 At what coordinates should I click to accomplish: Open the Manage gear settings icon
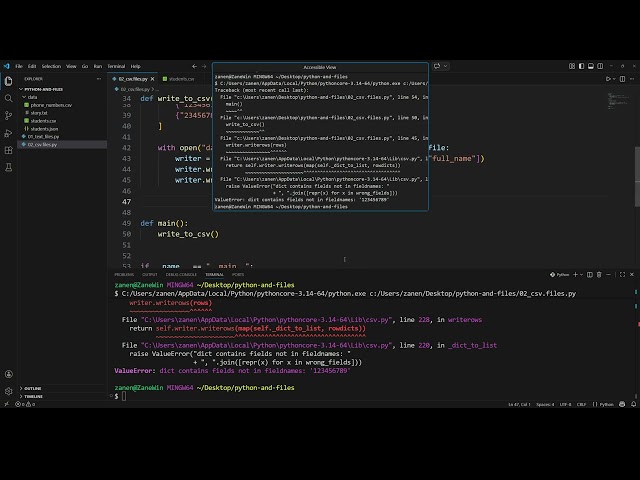8,391
